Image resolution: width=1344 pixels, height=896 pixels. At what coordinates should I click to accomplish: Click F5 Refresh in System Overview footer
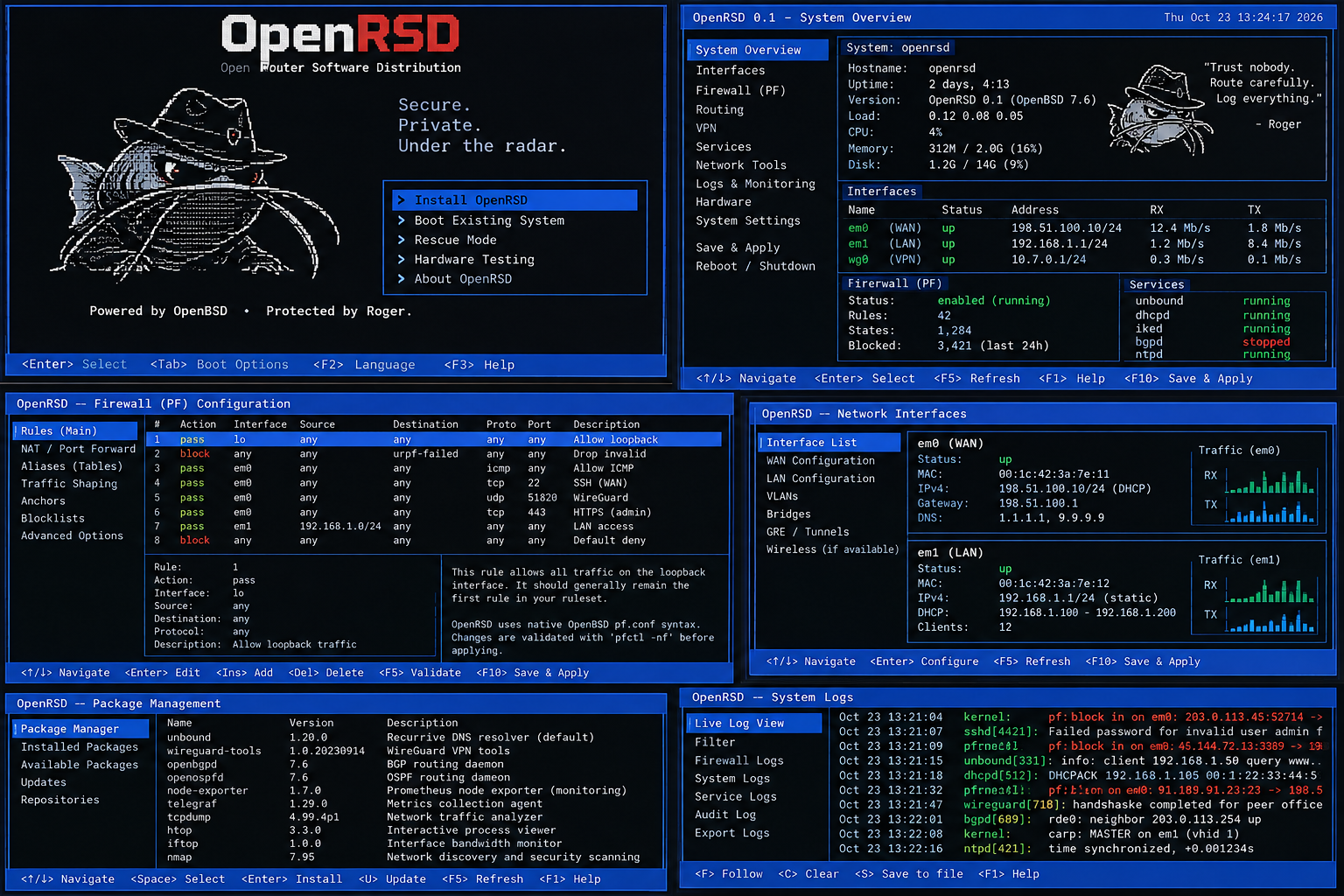[976, 379]
